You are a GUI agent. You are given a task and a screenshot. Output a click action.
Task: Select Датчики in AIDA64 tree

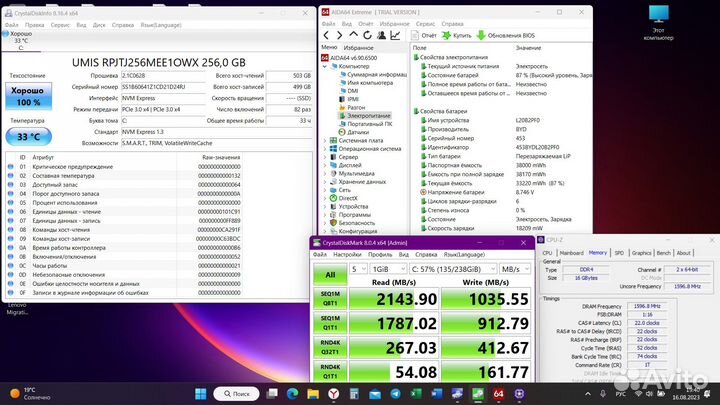click(354, 132)
